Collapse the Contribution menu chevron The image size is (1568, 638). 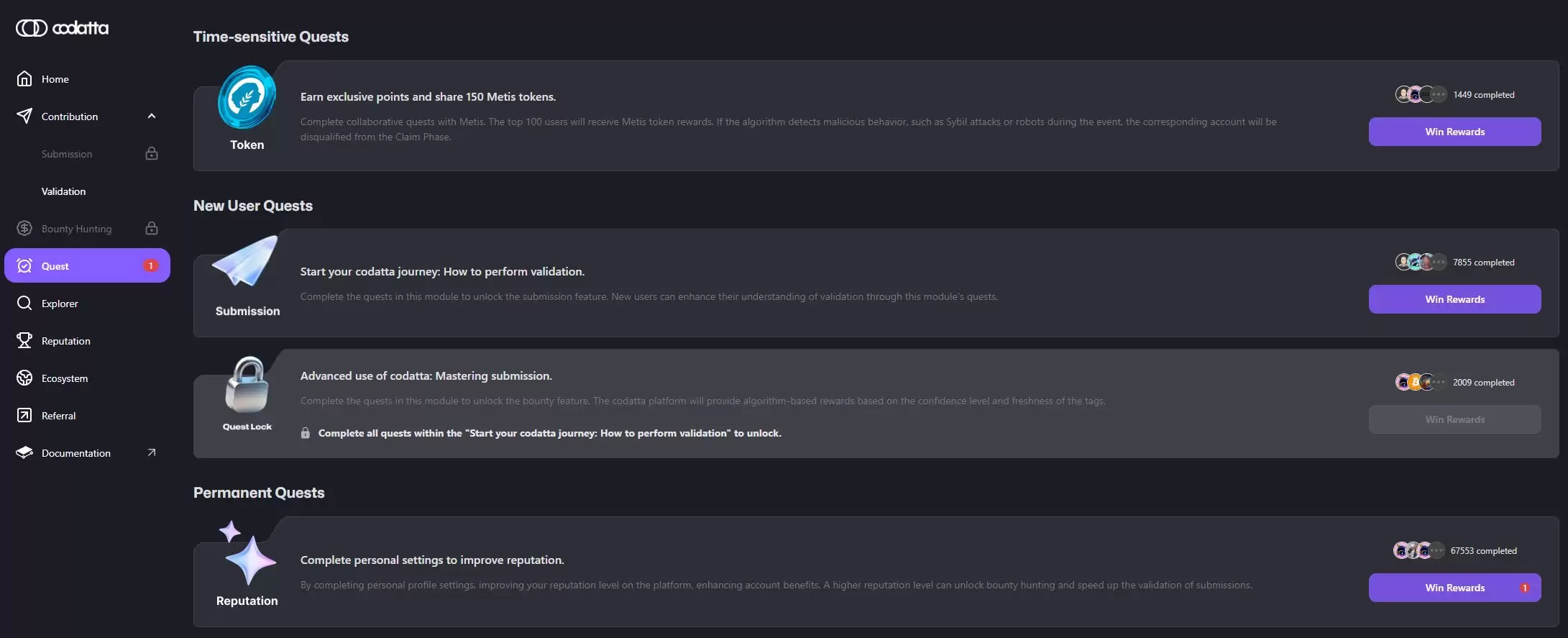click(152, 117)
